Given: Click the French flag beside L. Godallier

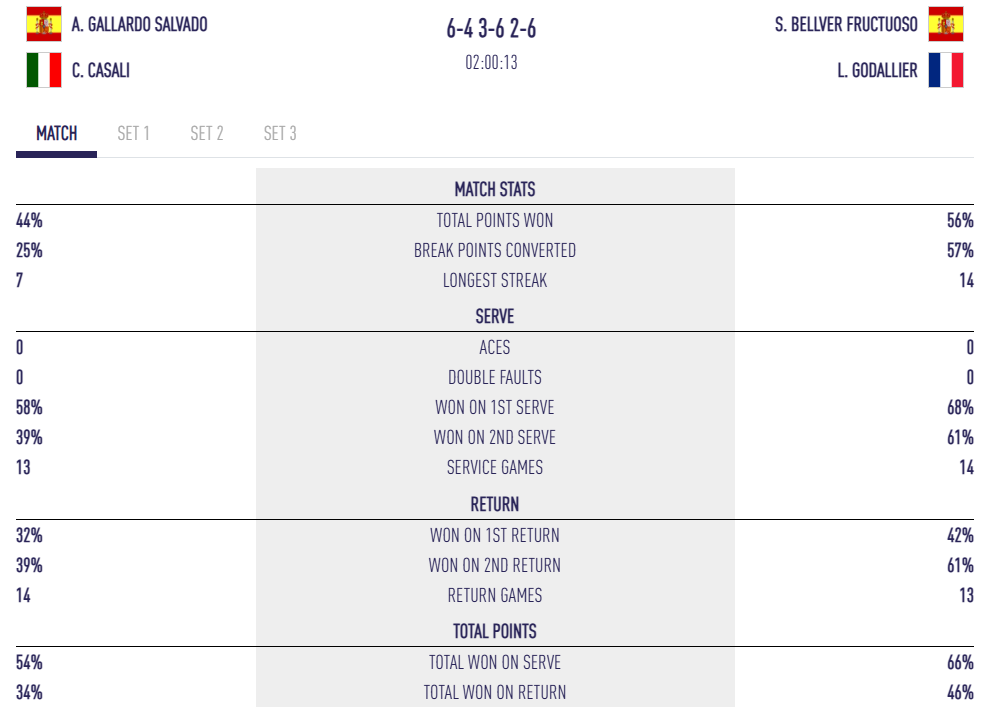Looking at the screenshot, I should [x=945, y=70].
